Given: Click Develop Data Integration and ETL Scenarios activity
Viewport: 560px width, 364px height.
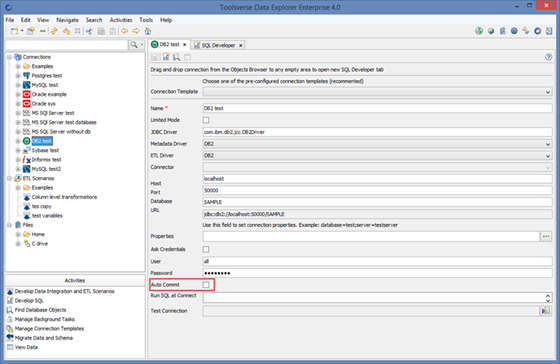Looking at the screenshot, I should click(65, 291).
